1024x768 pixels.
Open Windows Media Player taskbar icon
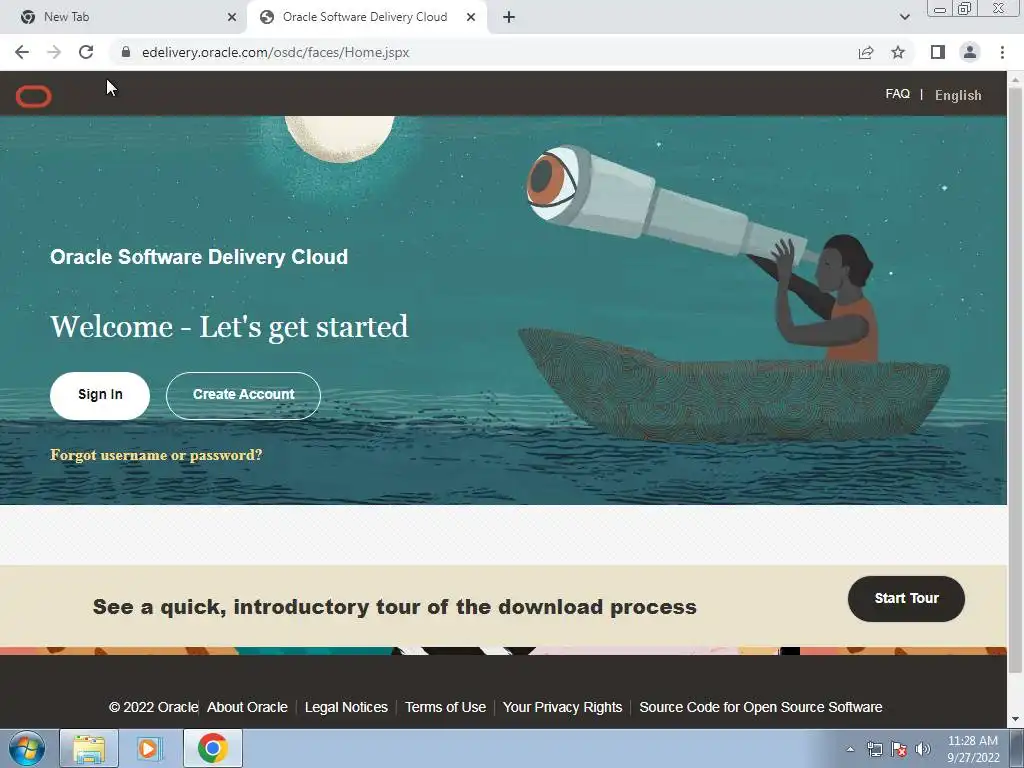(149, 748)
